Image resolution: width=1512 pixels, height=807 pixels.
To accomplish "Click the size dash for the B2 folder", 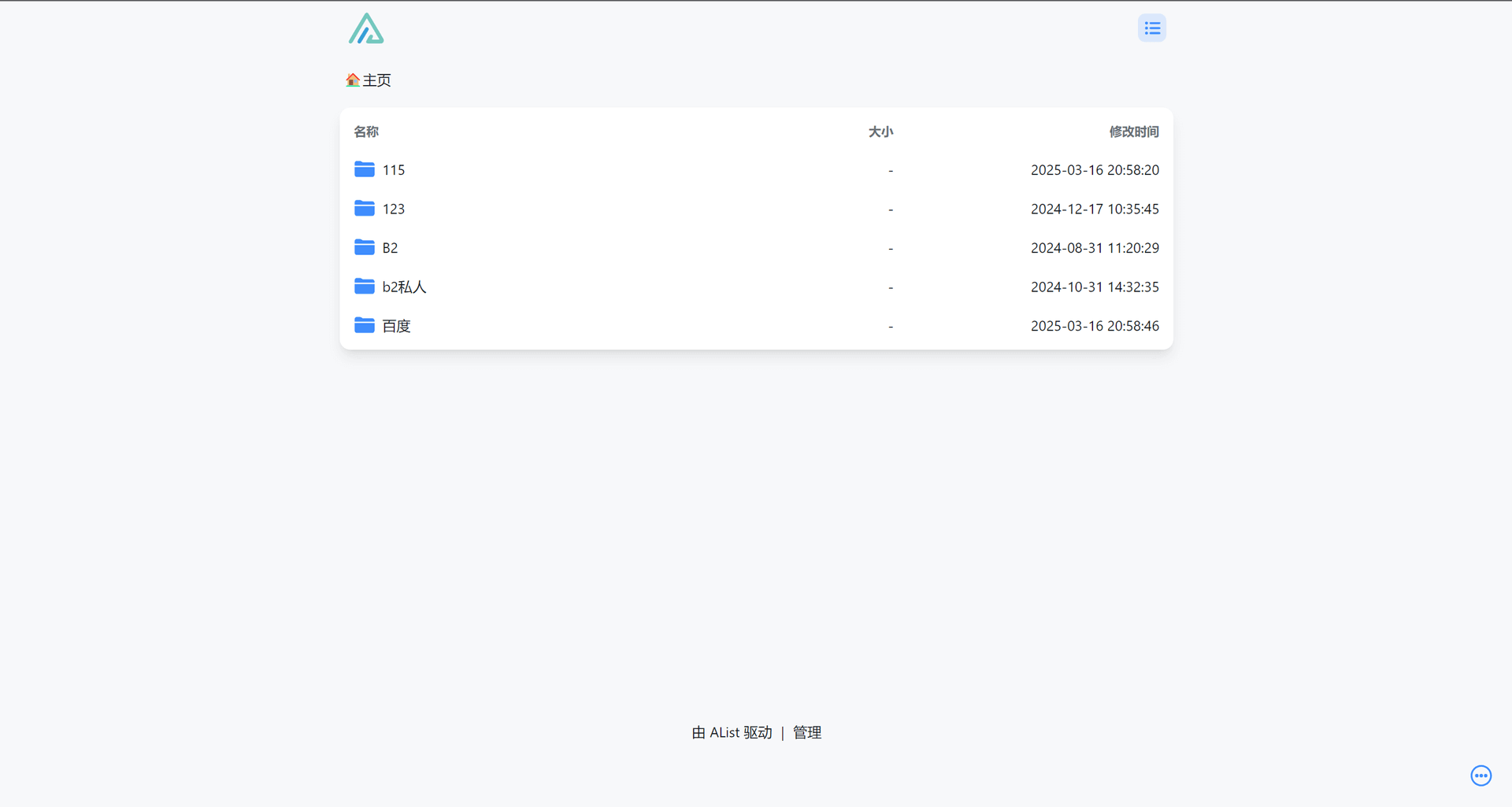I will (890, 247).
